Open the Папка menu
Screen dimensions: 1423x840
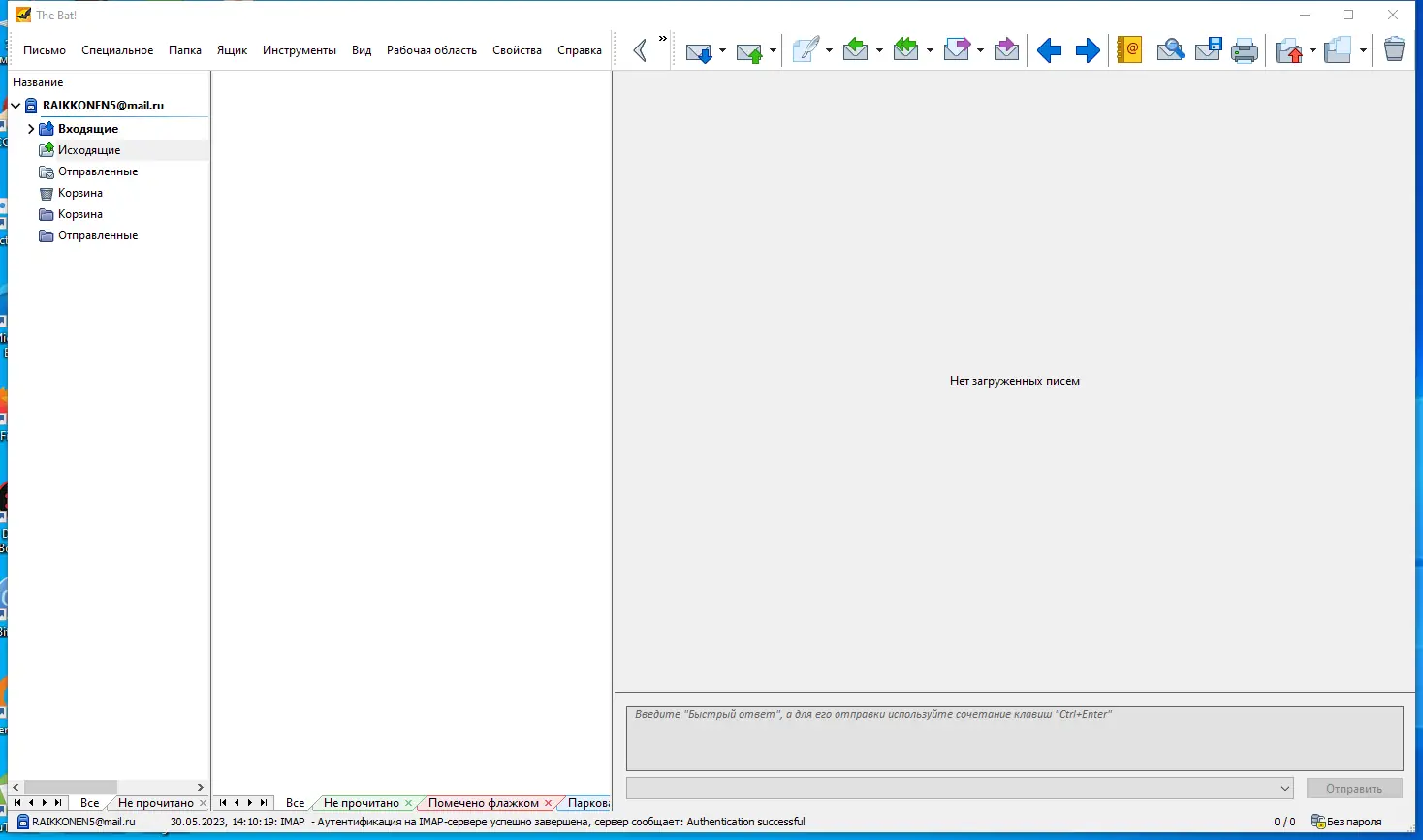(185, 50)
